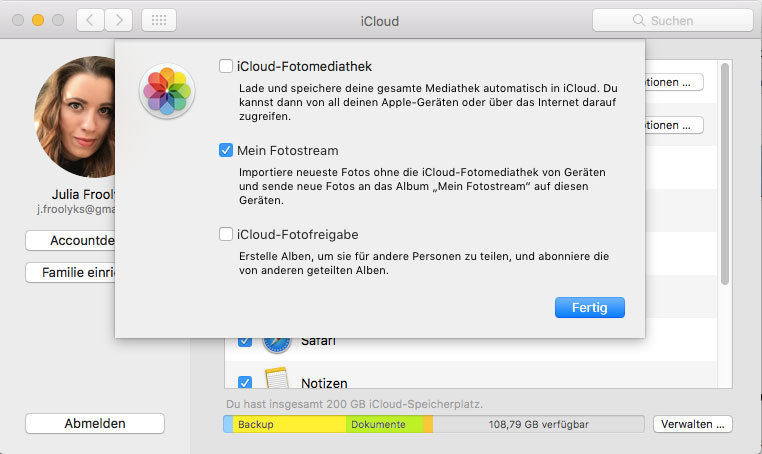Click the yellow minimize window button
The height and width of the screenshot is (454, 762).
[38, 20]
